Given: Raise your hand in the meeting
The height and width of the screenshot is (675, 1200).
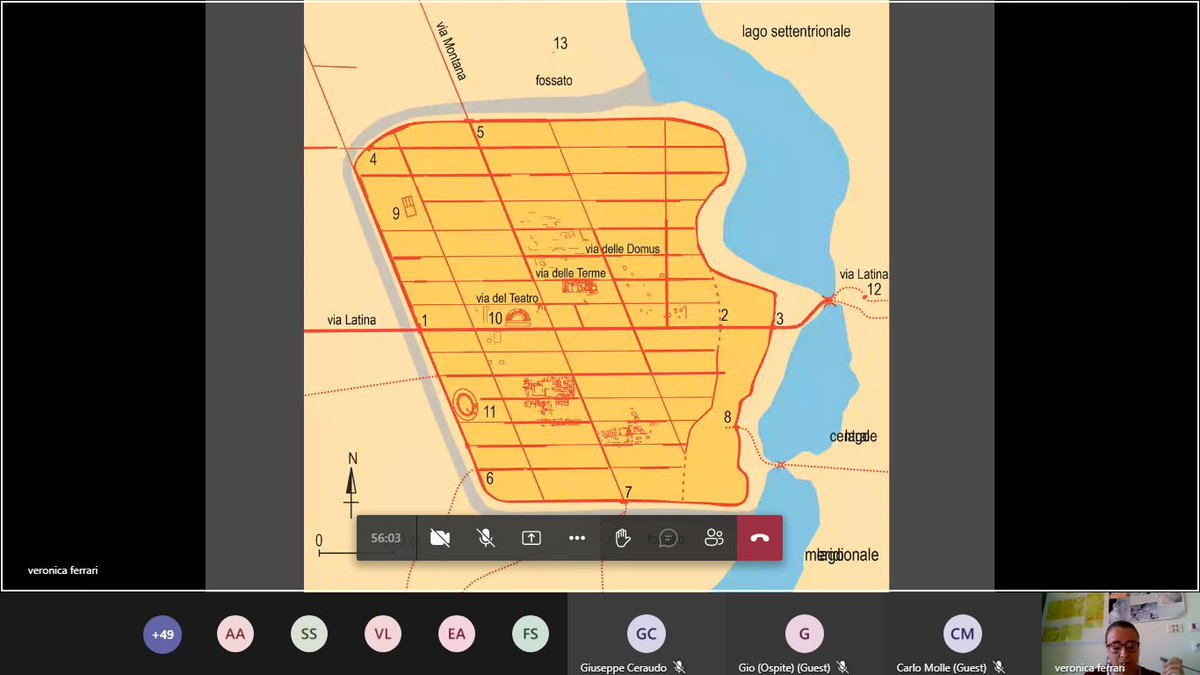Looking at the screenshot, I should click(622, 538).
